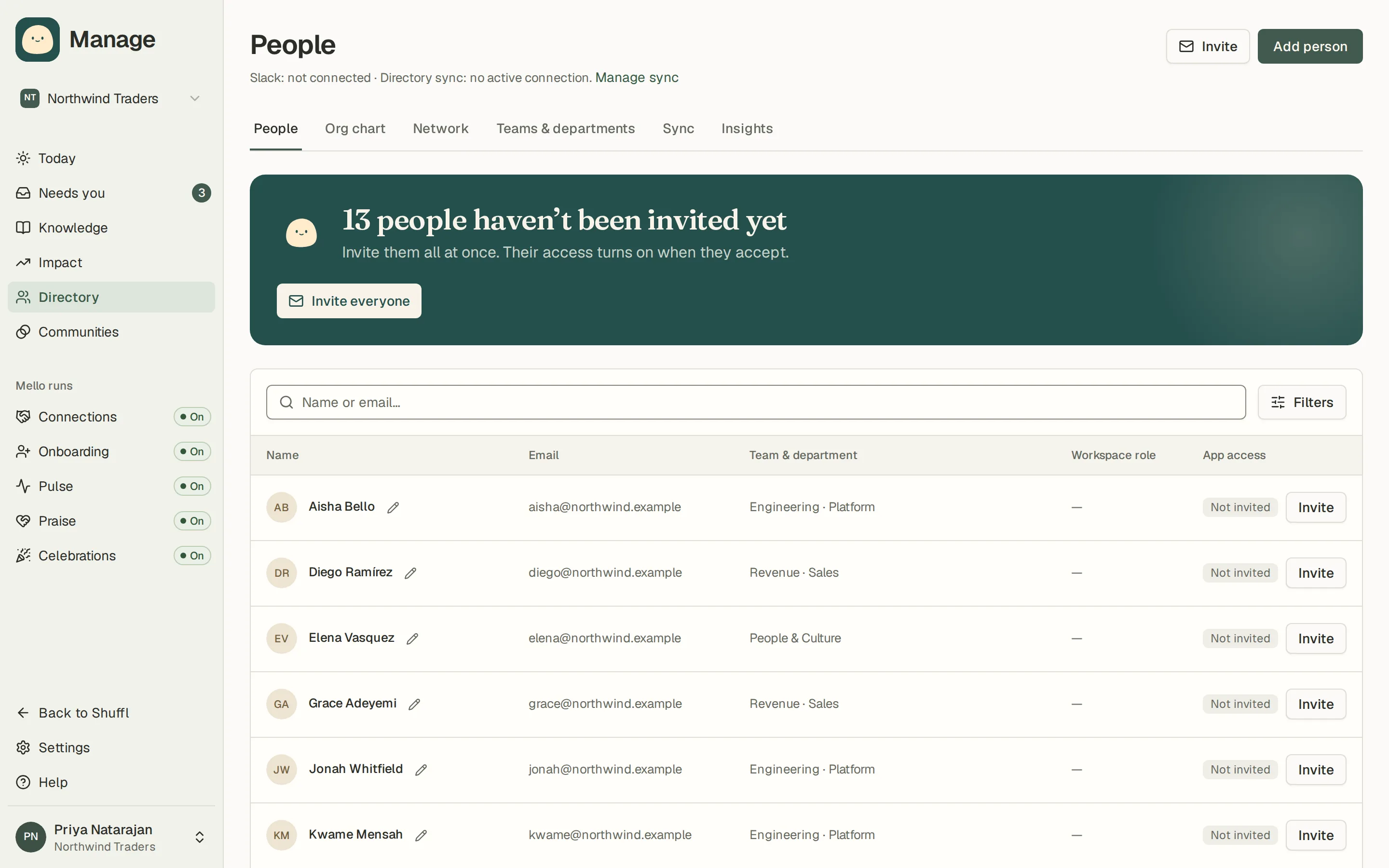Open Today in the sidebar

(111, 159)
